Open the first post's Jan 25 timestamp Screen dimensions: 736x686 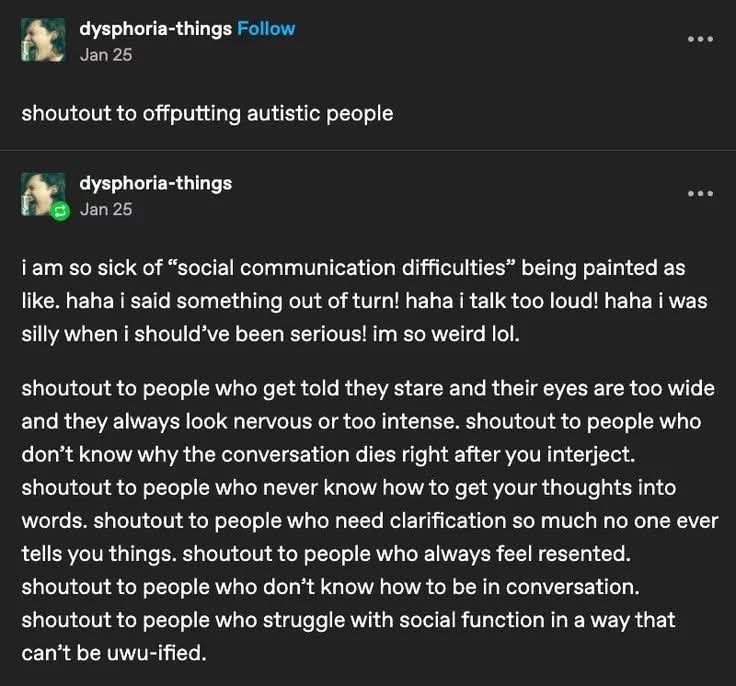(106, 55)
